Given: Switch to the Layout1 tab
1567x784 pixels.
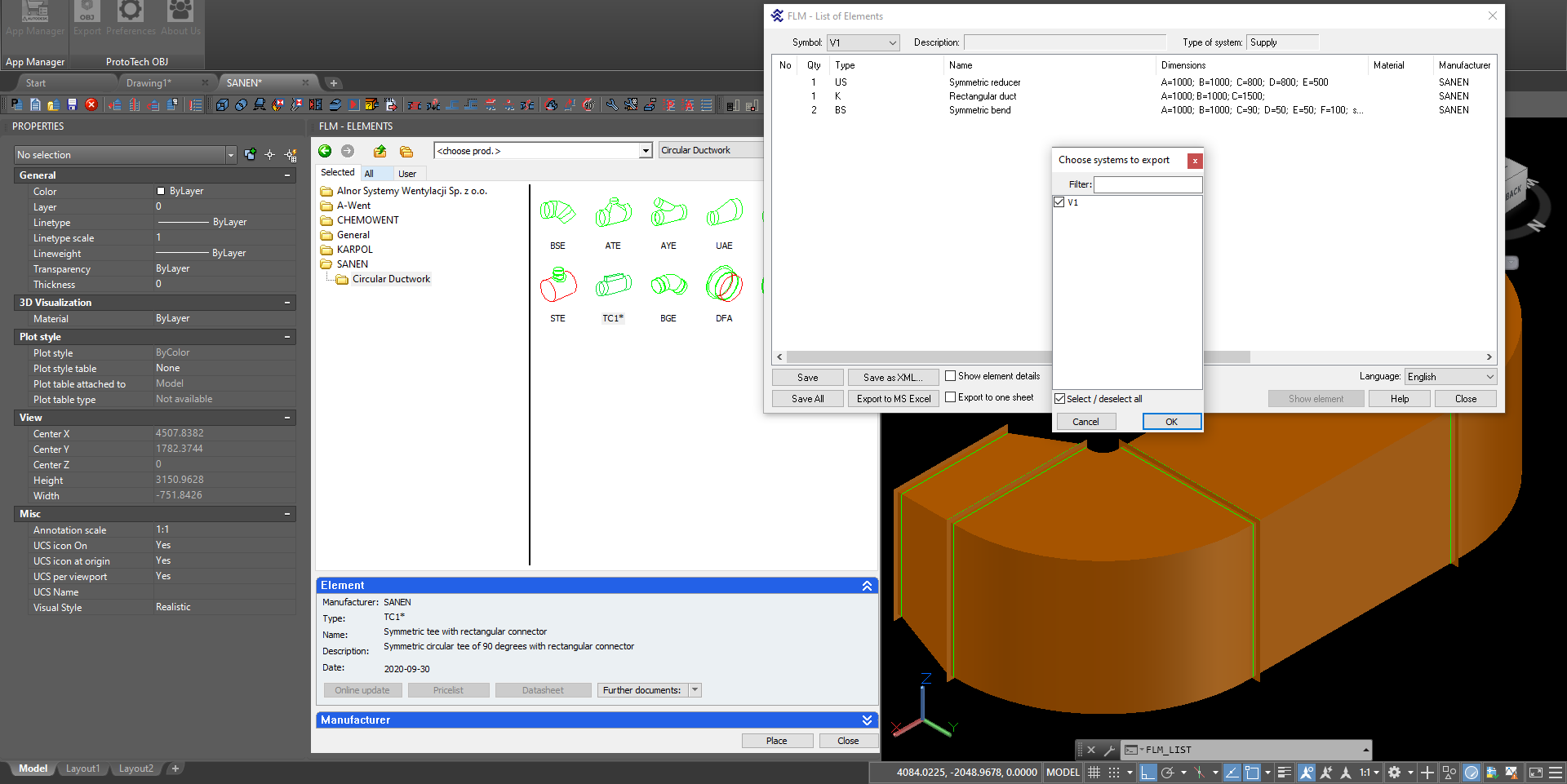Looking at the screenshot, I should 82,768.
